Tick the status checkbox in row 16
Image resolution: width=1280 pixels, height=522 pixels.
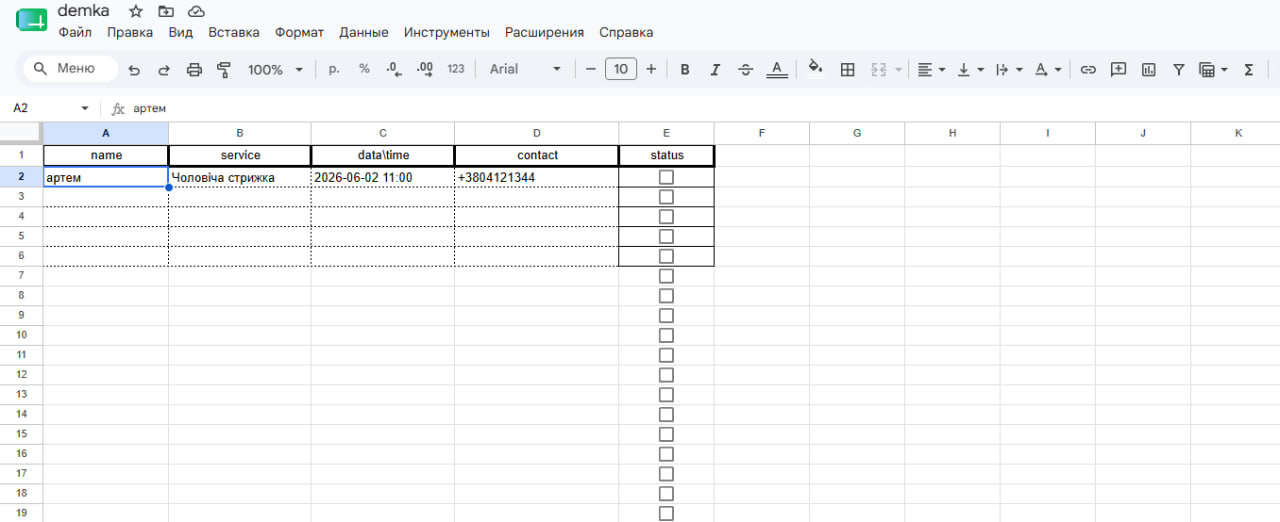[x=666, y=454]
